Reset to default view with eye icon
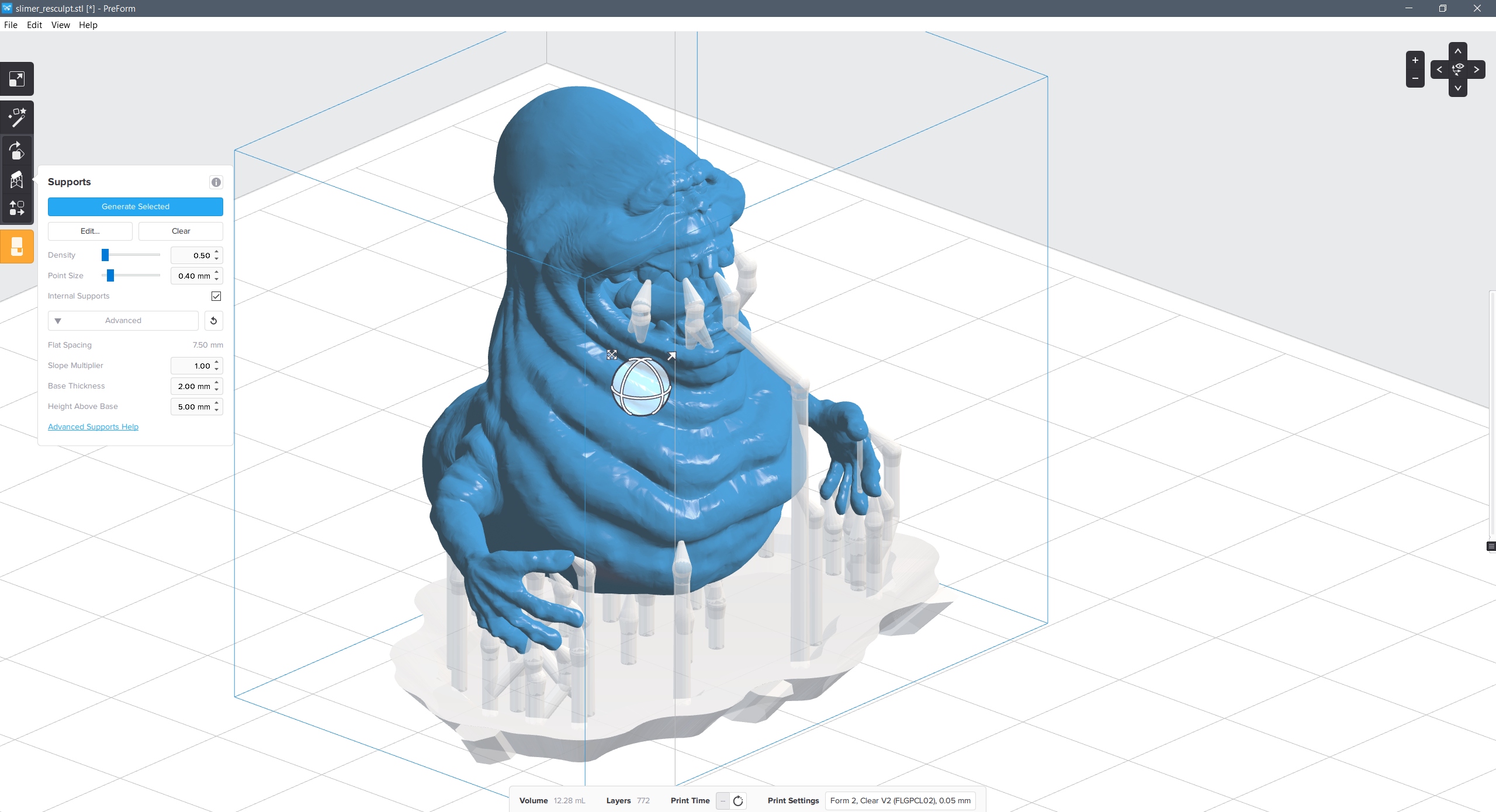Image resolution: width=1496 pixels, height=812 pixels. [x=1458, y=70]
